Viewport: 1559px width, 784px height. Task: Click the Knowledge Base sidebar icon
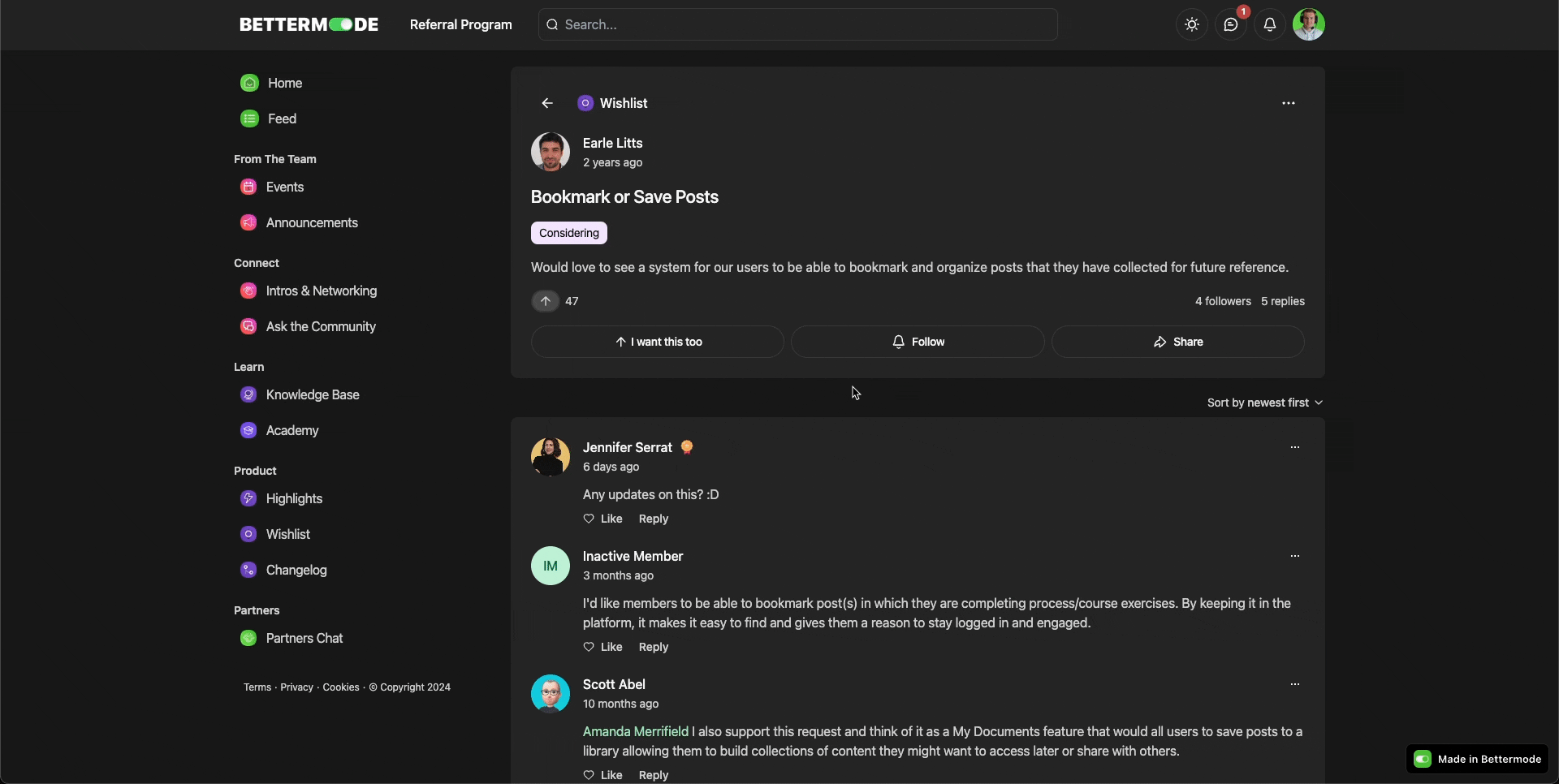248,395
